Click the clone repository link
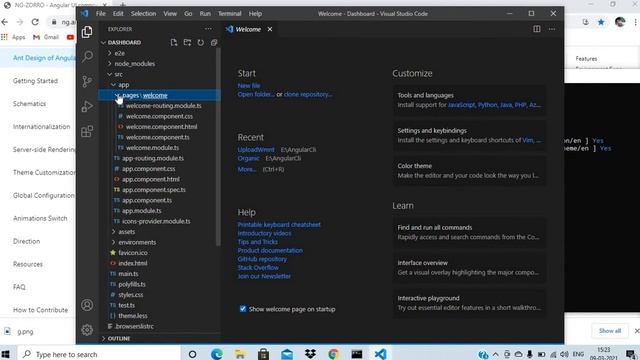 click(308, 94)
